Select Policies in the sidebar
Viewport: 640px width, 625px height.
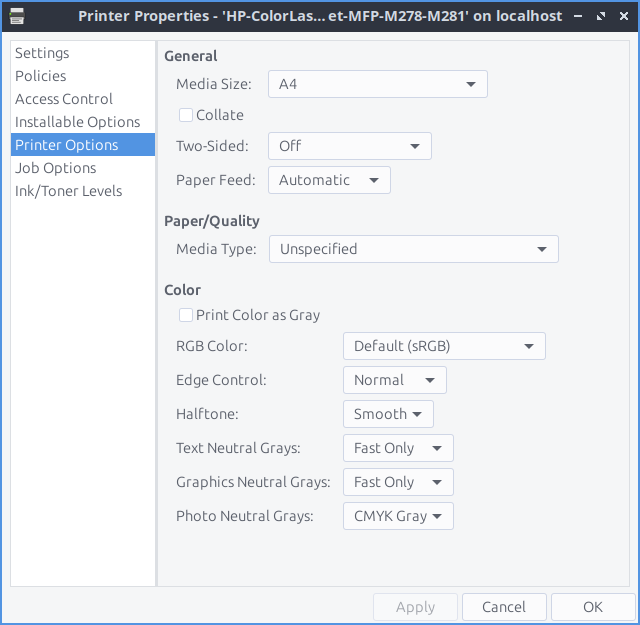41,76
